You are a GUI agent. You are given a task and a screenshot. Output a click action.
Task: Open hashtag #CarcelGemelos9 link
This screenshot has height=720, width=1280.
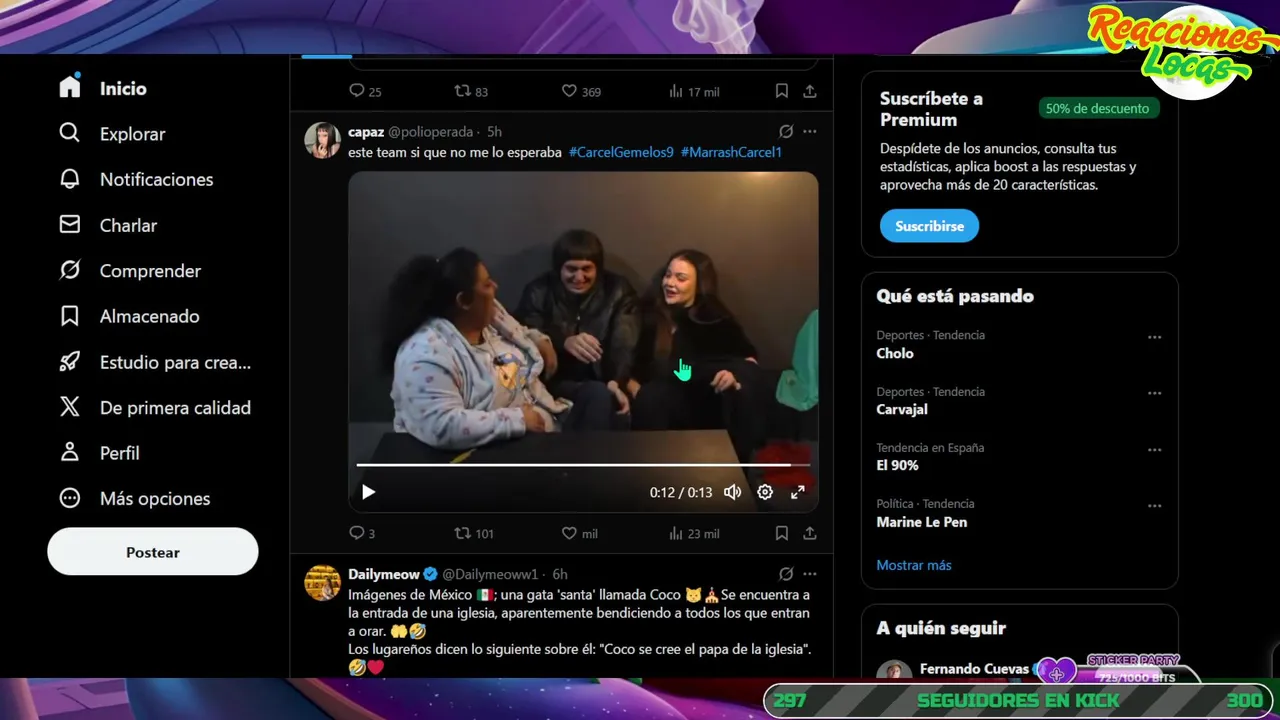[621, 152]
